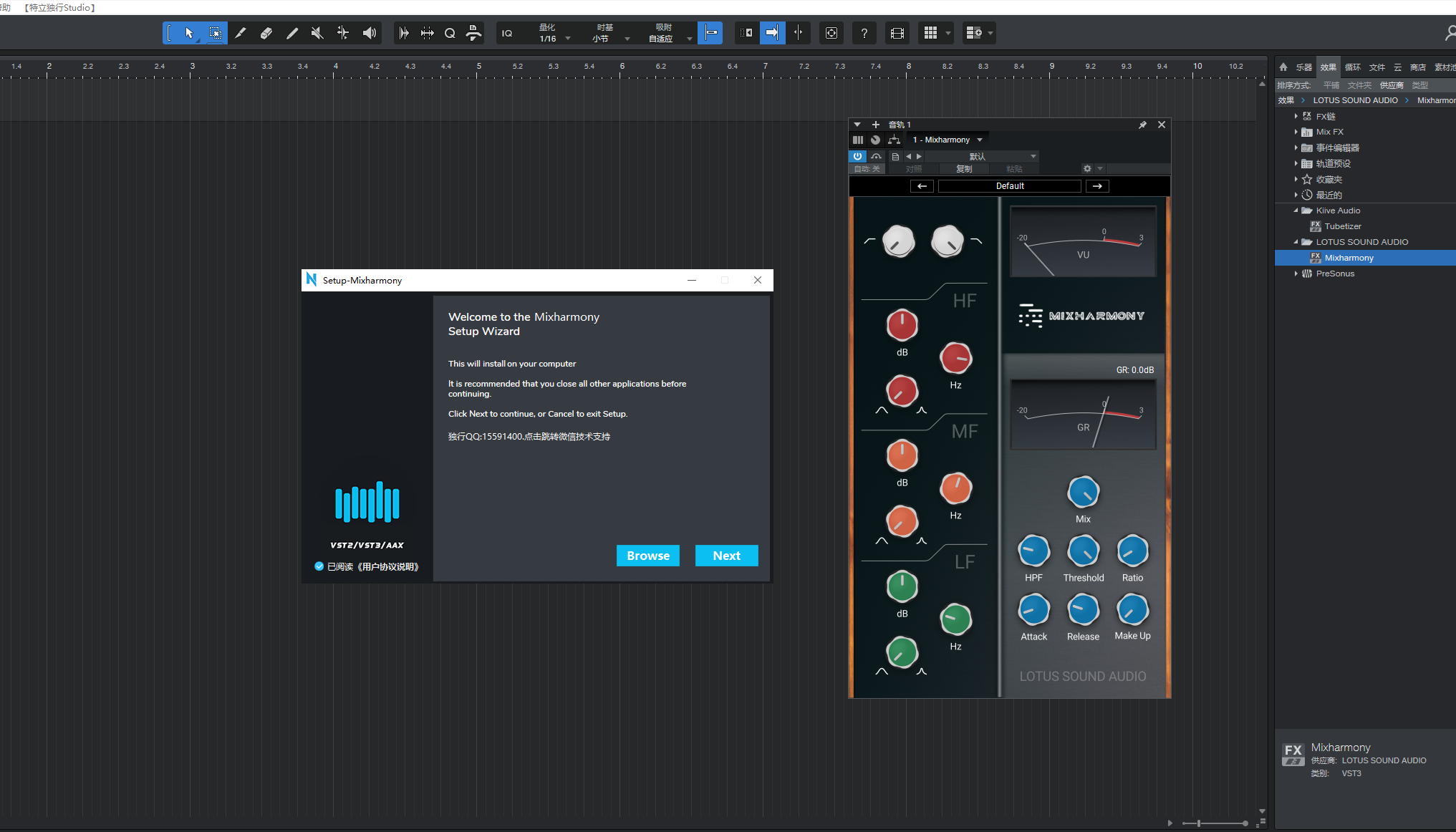
Task: Expand the Mix FX tree folder
Action: point(1296,132)
